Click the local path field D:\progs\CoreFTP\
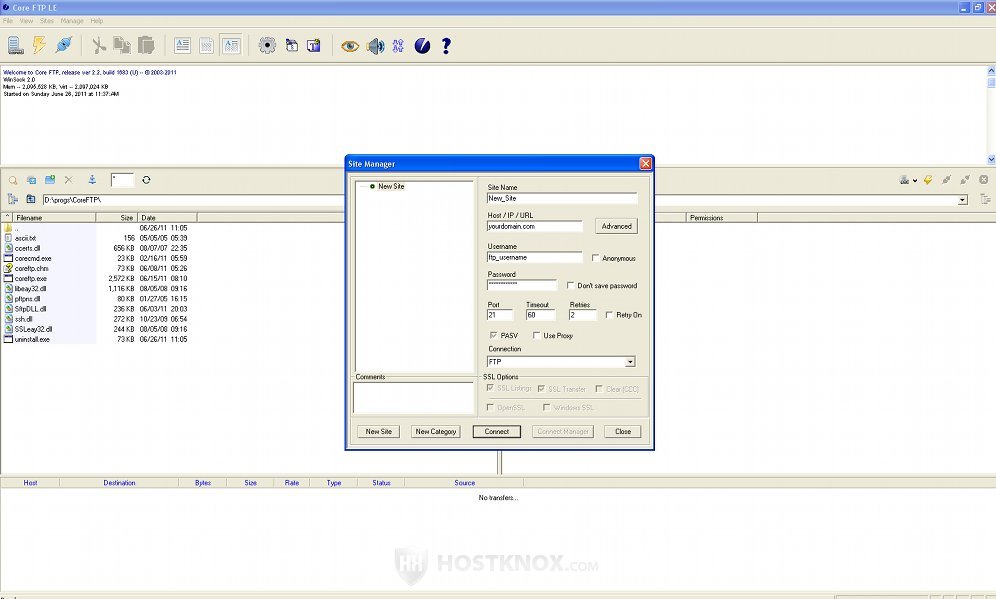Screen dimensions: 996x599 pyautogui.click(x=191, y=199)
